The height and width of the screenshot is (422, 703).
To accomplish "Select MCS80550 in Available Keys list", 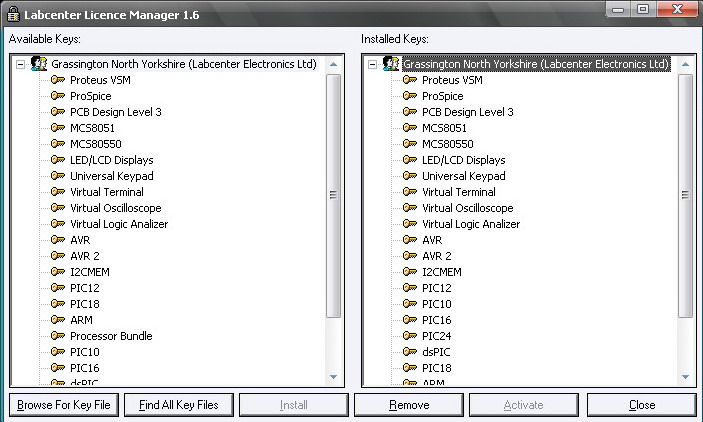I will 95,144.
